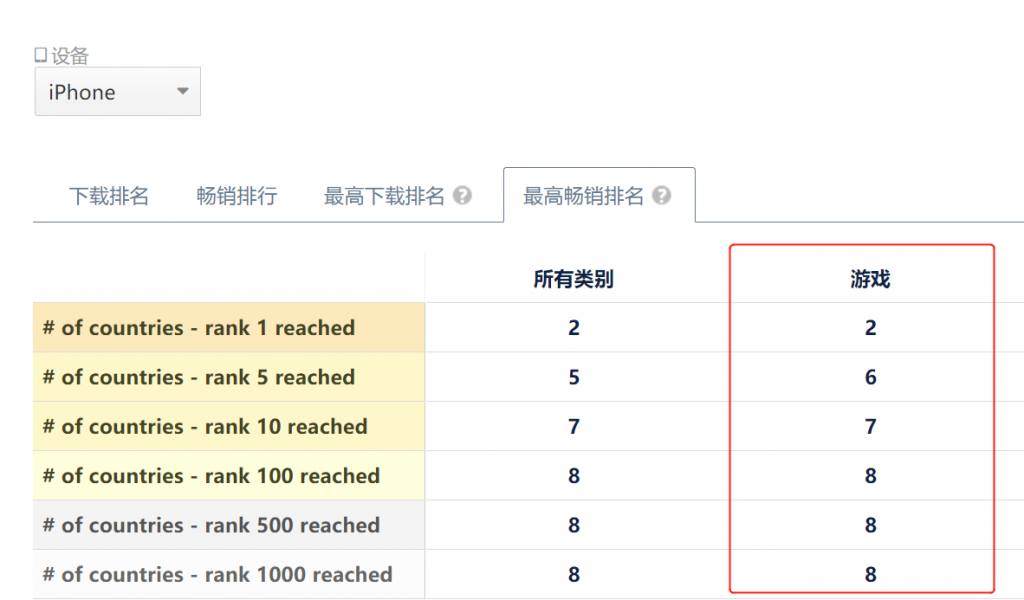Click help icon next to 最高畅销排名
This screenshot has width=1024, height=600.
[x=661, y=196]
